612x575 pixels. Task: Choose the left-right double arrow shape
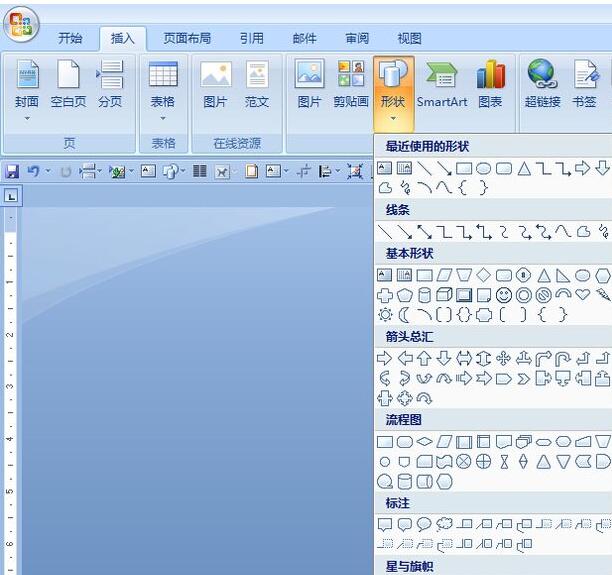(x=464, y=358)
